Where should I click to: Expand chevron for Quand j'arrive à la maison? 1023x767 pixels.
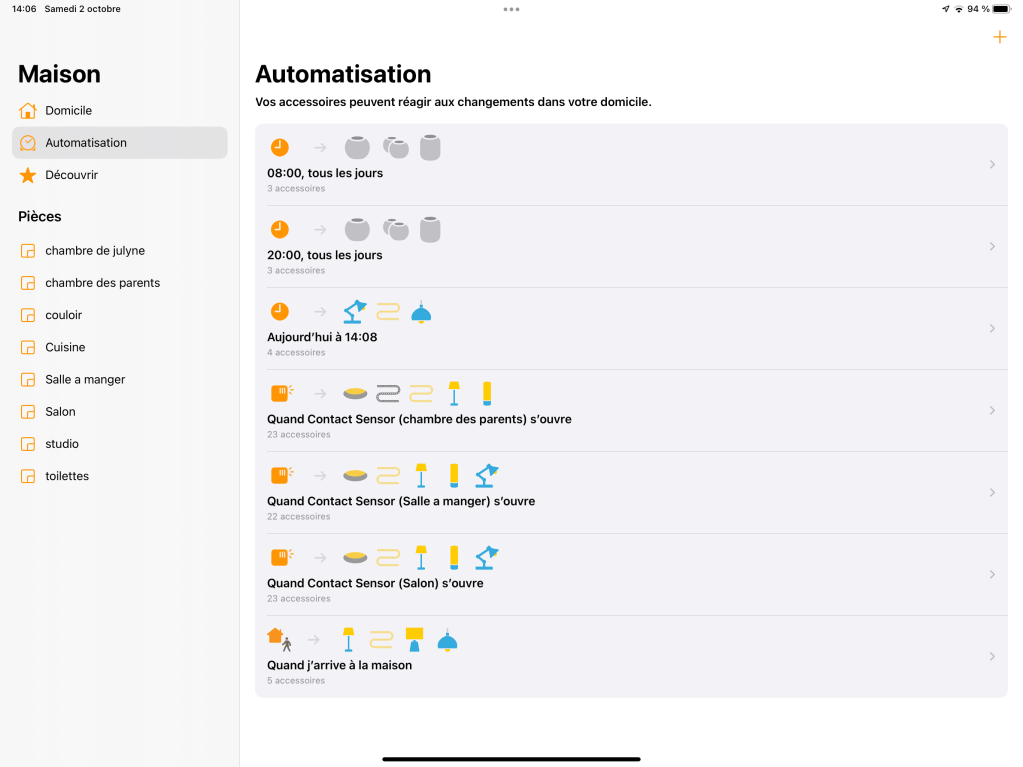click(991, 656)
